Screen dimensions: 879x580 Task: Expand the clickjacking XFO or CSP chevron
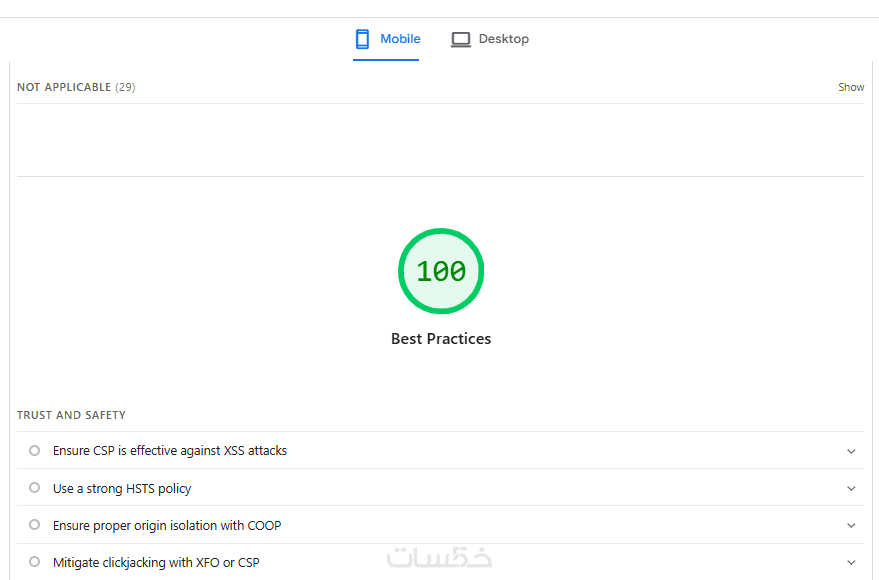tap(851, 563)
